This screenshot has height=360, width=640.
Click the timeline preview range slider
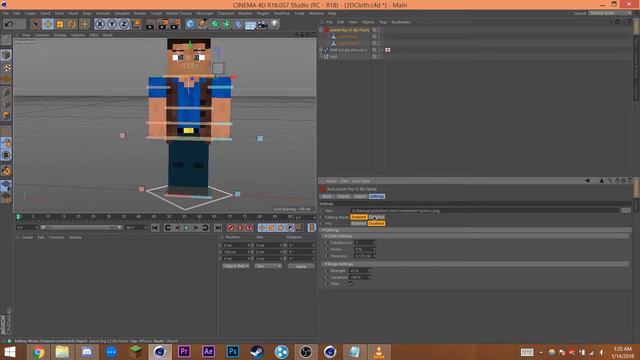click(x=81, y=227)
